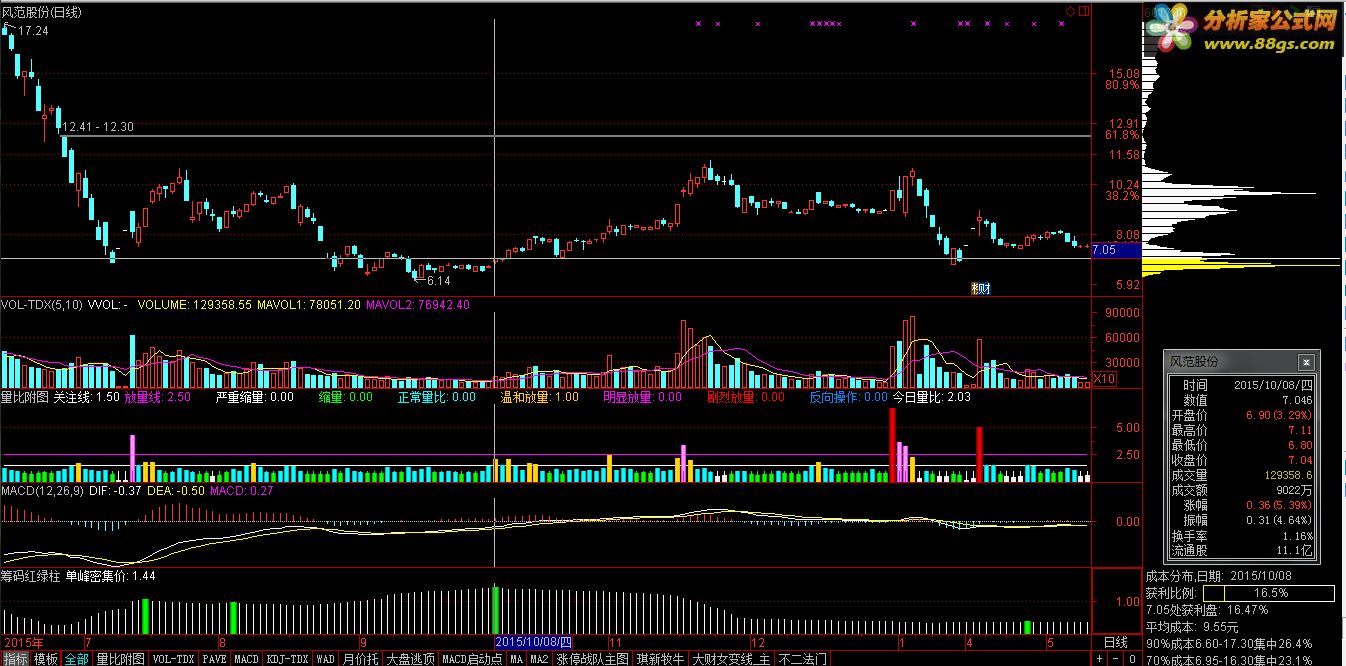The width and height of the screenshot is (1346, 666).
Task: Click the month 9 label on the time axis
Action: [x=364, y=643]
